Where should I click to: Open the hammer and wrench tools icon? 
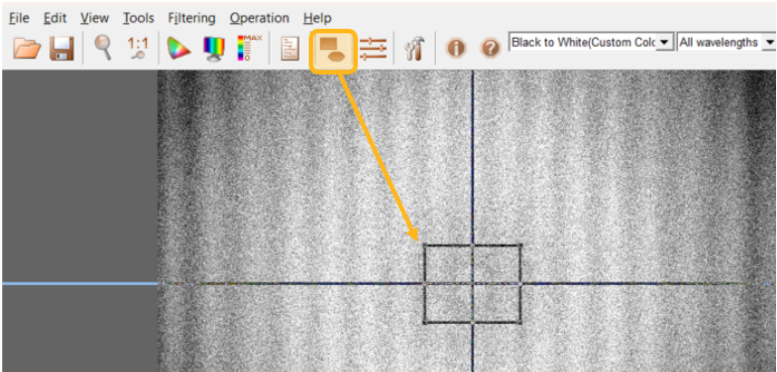coord(414,49)
